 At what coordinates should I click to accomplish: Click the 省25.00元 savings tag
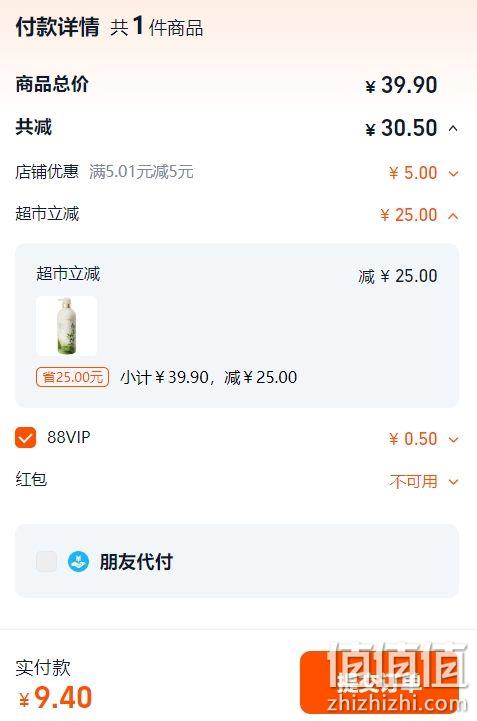pyautogui.click(x=72, y=377)
